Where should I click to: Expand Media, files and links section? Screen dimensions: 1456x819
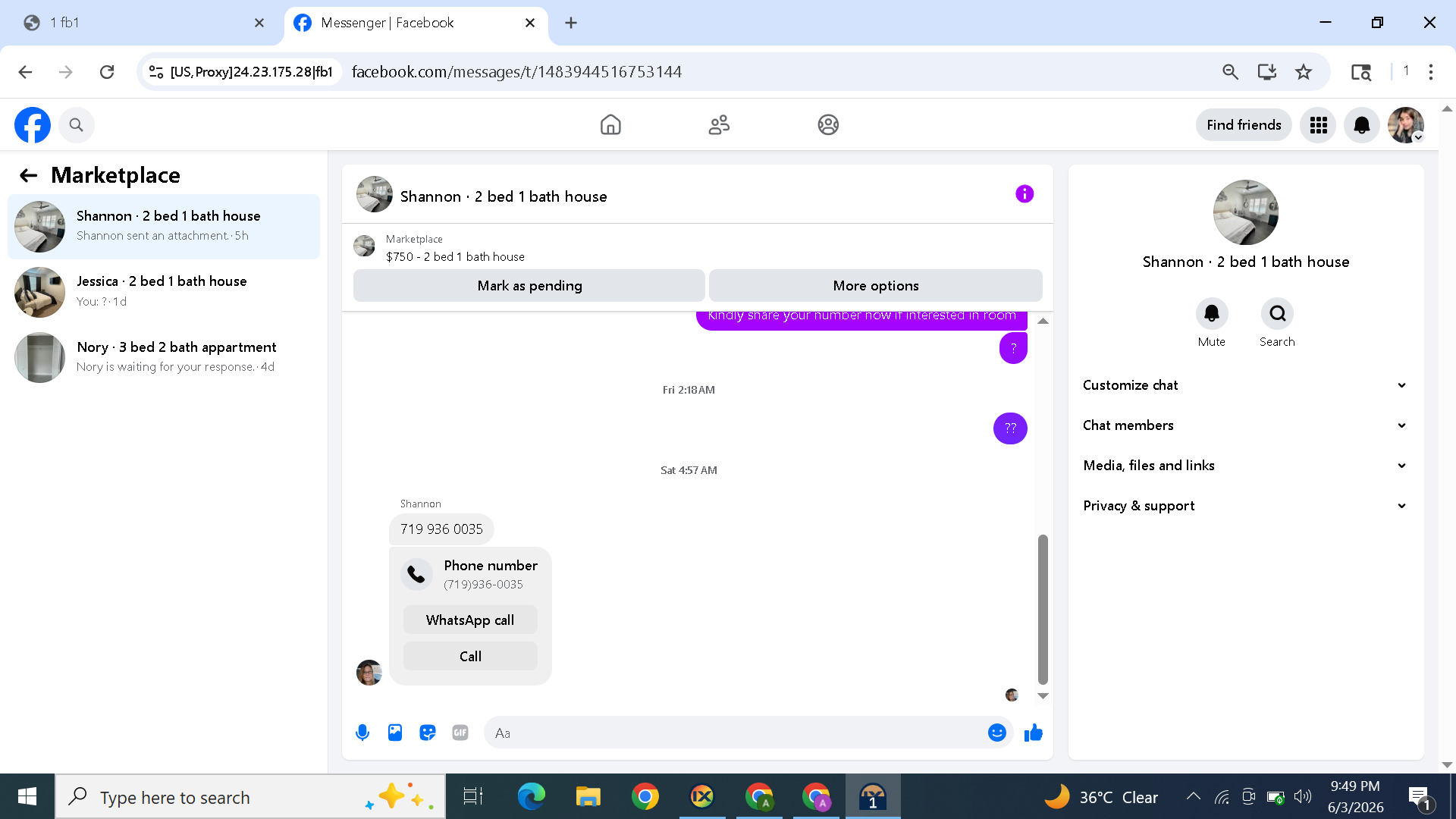coord(1244,466)
